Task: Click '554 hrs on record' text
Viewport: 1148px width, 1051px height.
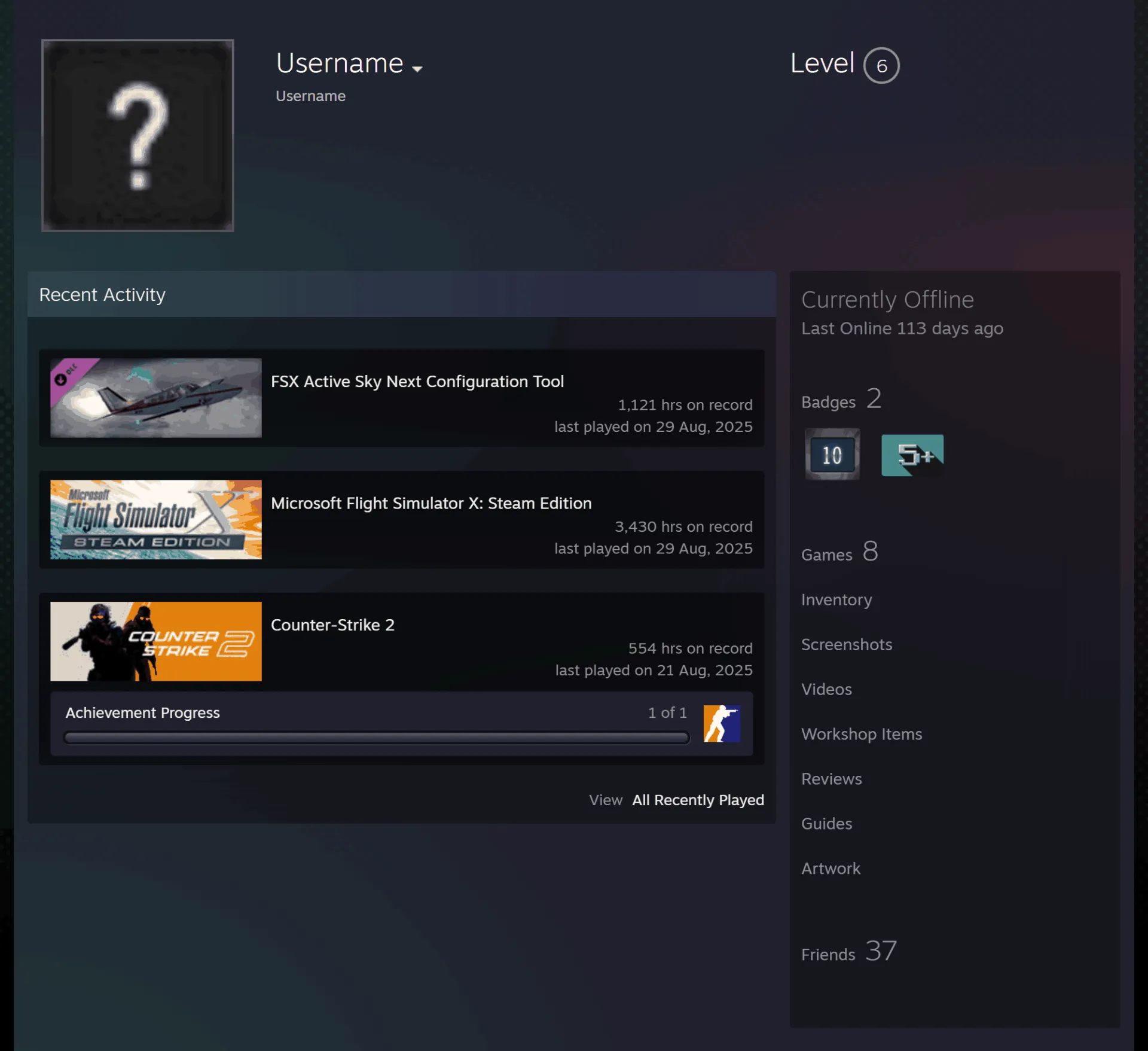Action: pos(690,648)
